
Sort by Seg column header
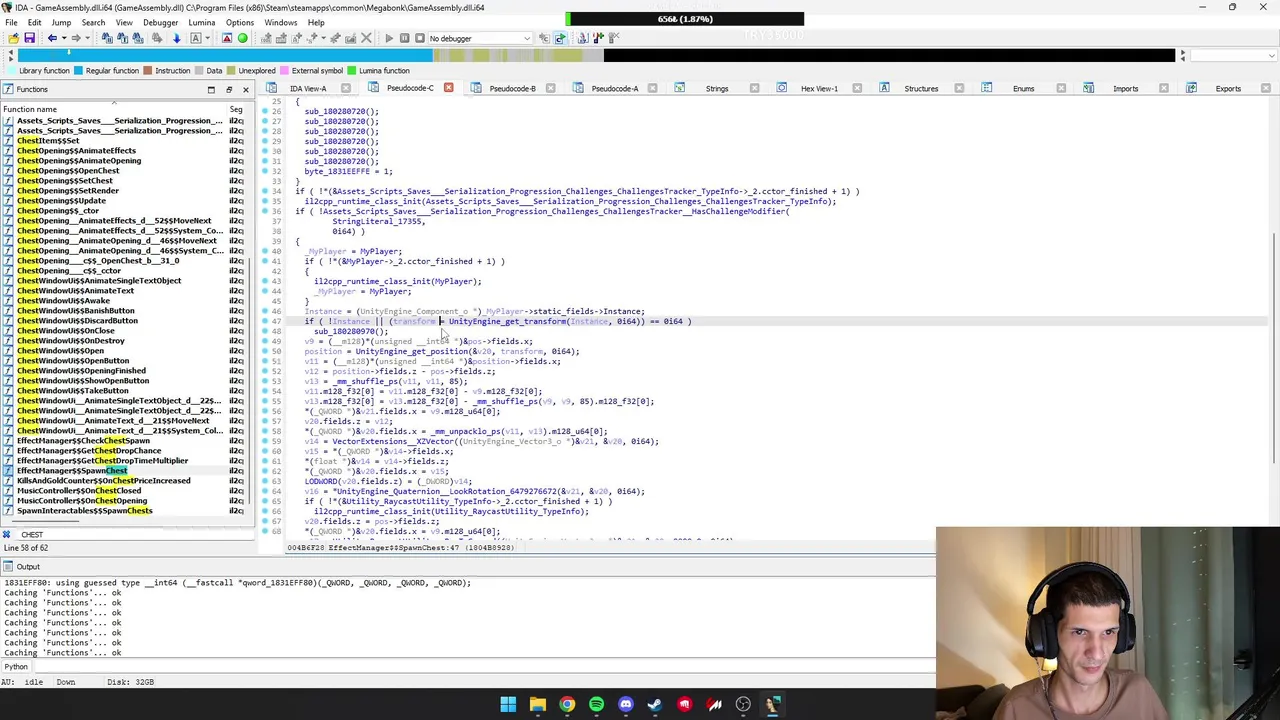(236, 109)
